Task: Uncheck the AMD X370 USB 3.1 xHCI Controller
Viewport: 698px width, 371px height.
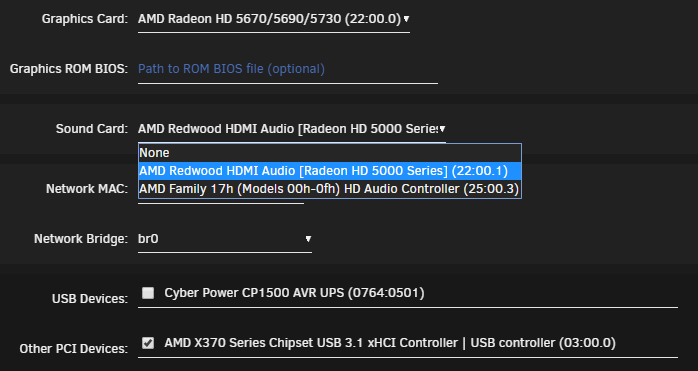Action: click(x=148, y=343)
